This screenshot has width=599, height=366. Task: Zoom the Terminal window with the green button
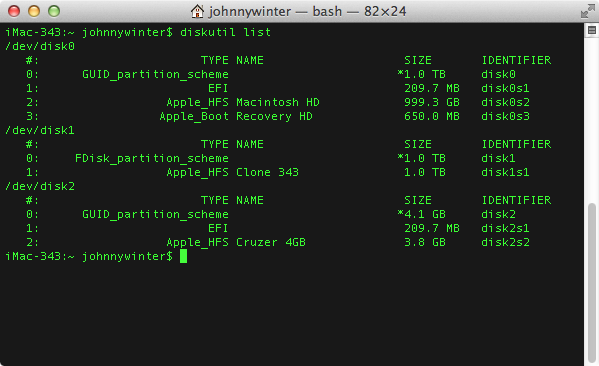point(54,11)
